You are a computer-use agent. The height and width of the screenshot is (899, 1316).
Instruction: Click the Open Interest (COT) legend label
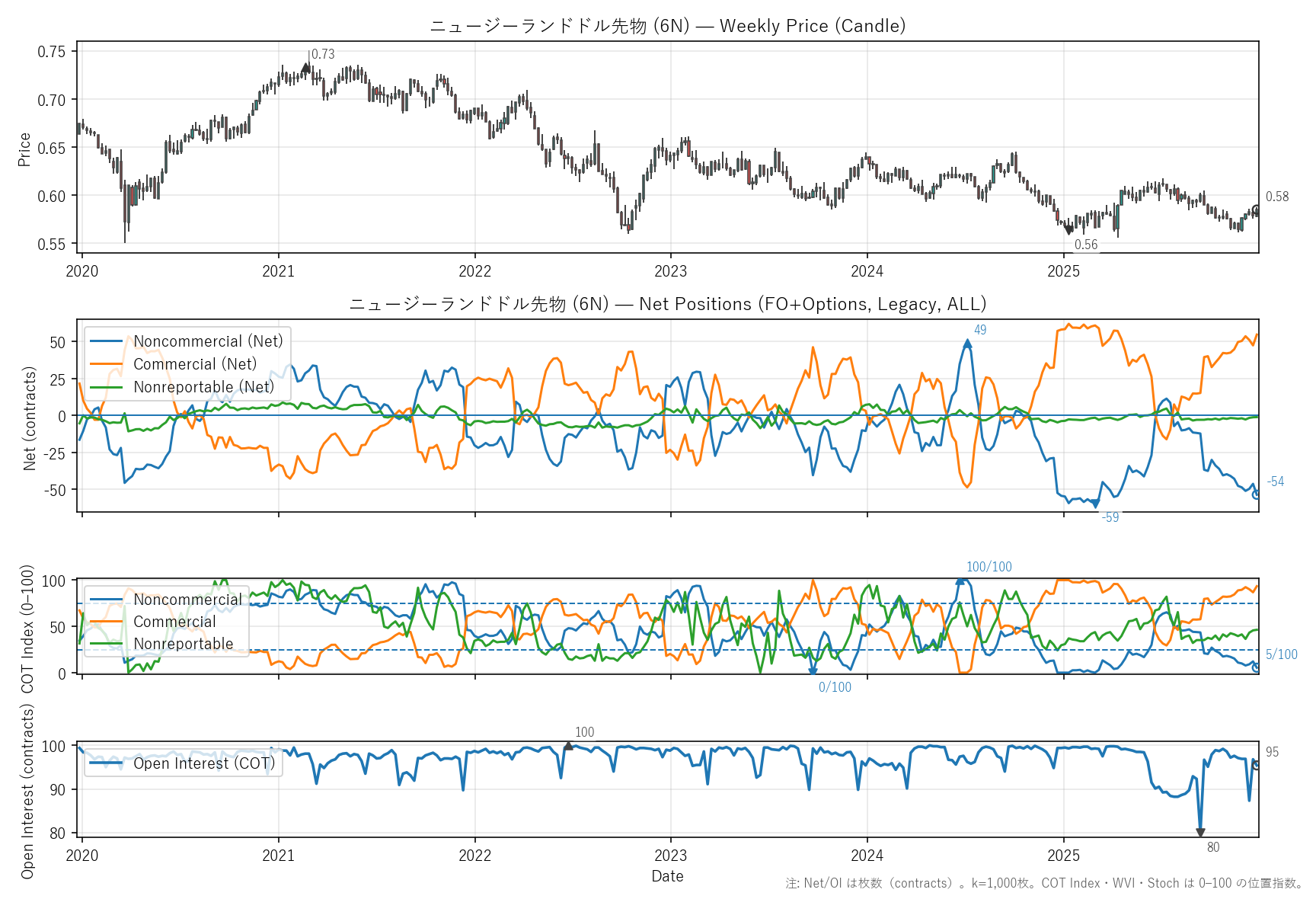(x=203, y=763)
